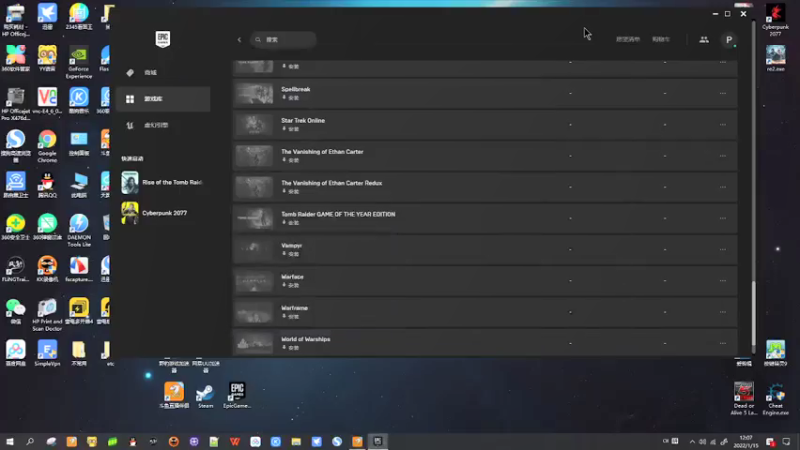The width and height of the screenshot is (800, 450).
Task: Open YY voice desktop icon
Action: pos(47,58)
